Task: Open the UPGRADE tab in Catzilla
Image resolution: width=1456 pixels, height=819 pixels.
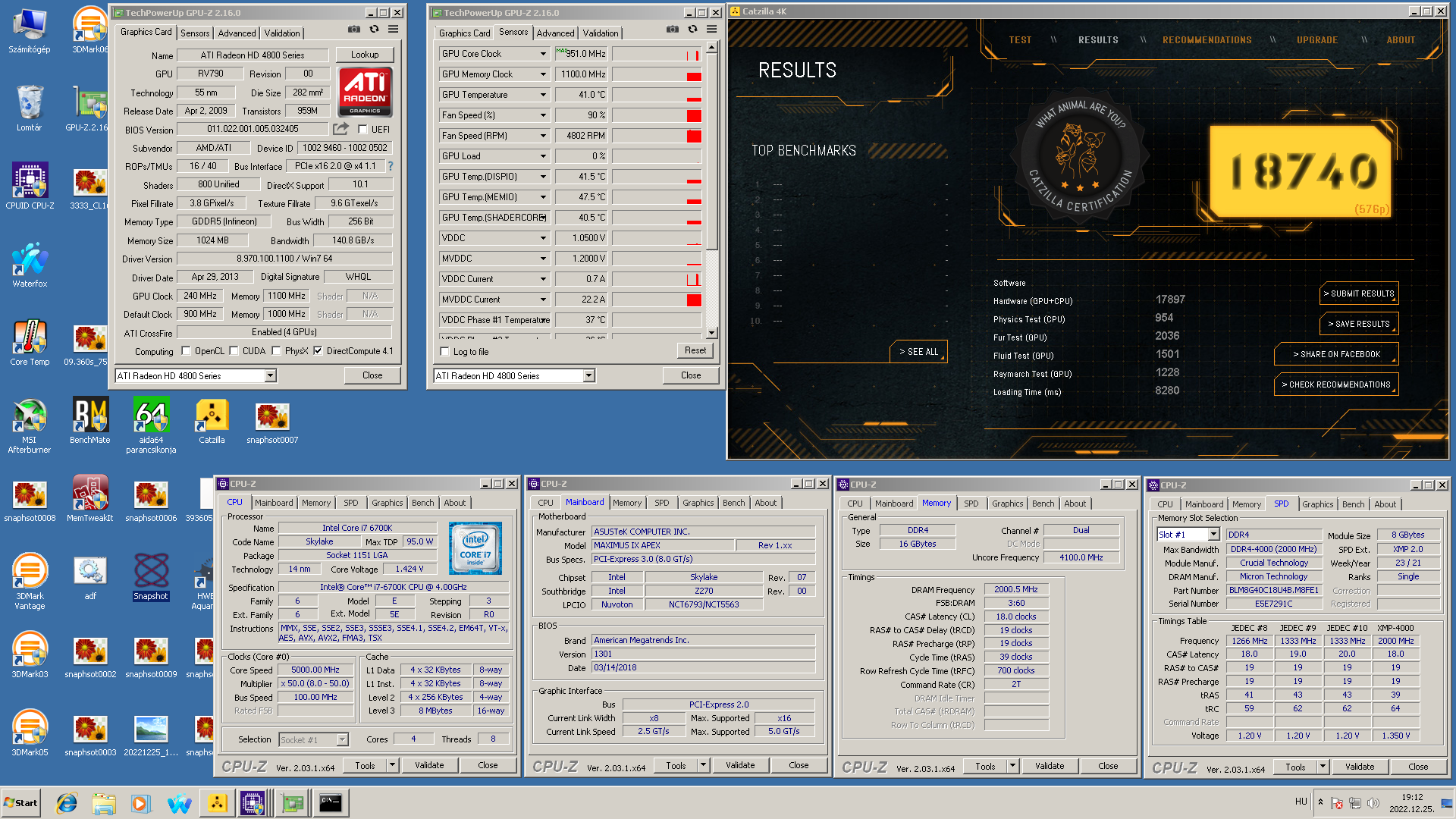Action: click(x=1317, y=40)
